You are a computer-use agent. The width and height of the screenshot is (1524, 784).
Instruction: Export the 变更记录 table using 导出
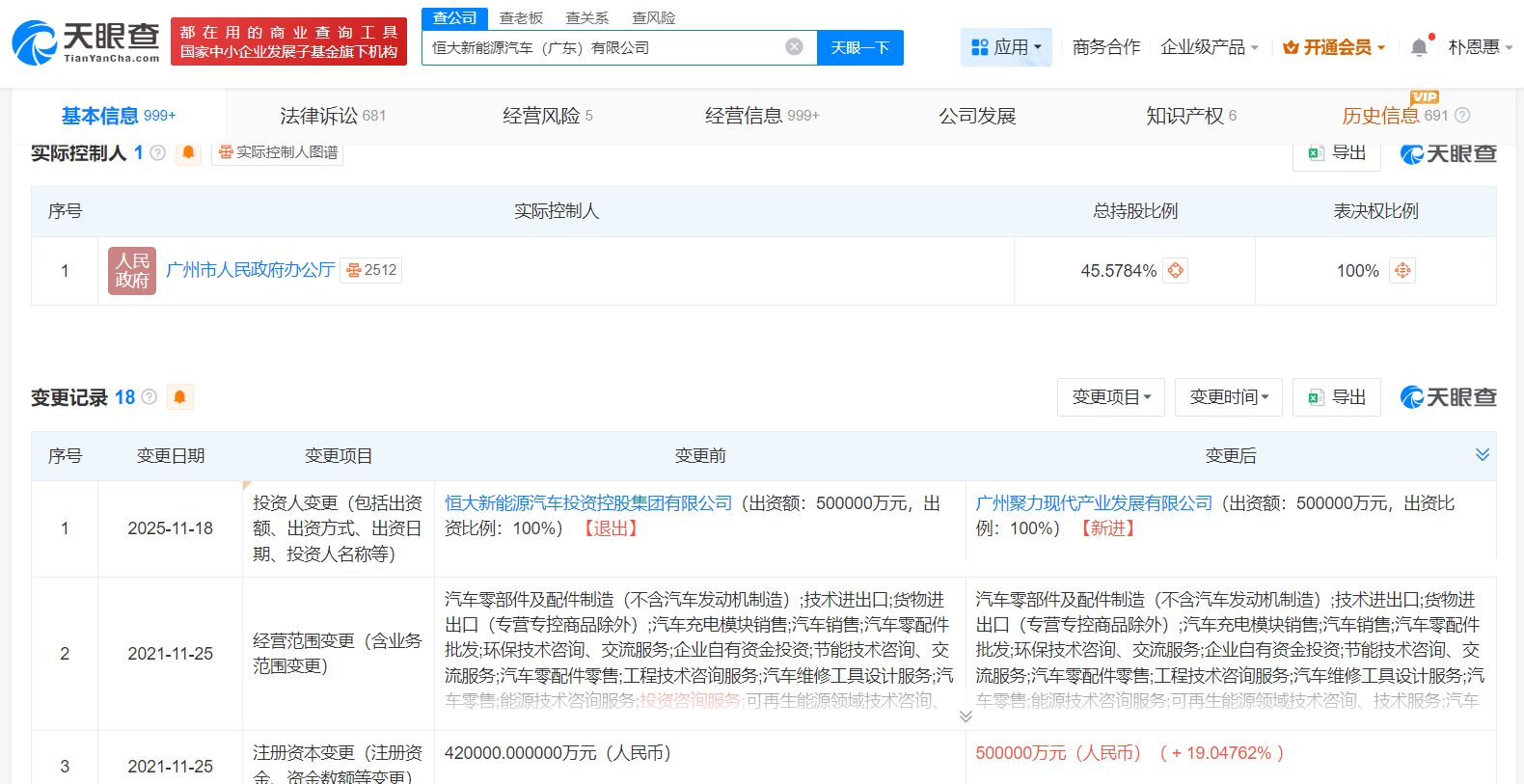tap(1337, 397)
